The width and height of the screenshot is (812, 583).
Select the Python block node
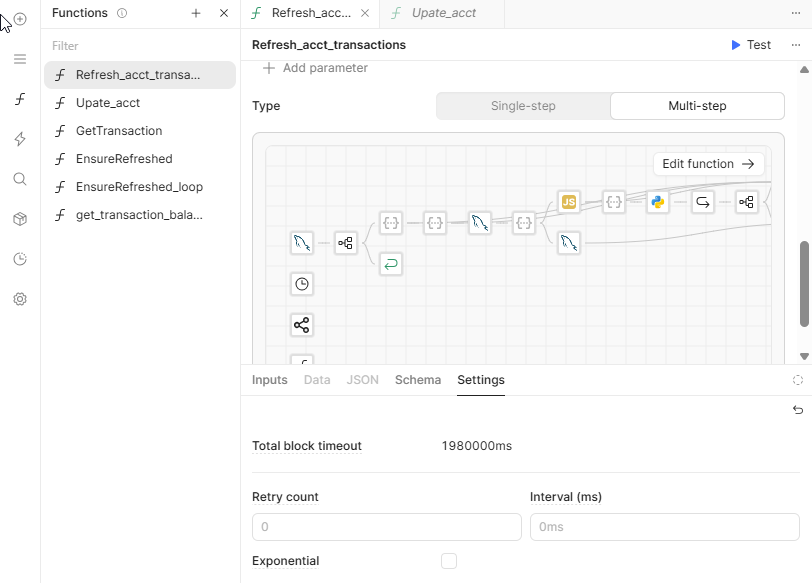point(658,202)
